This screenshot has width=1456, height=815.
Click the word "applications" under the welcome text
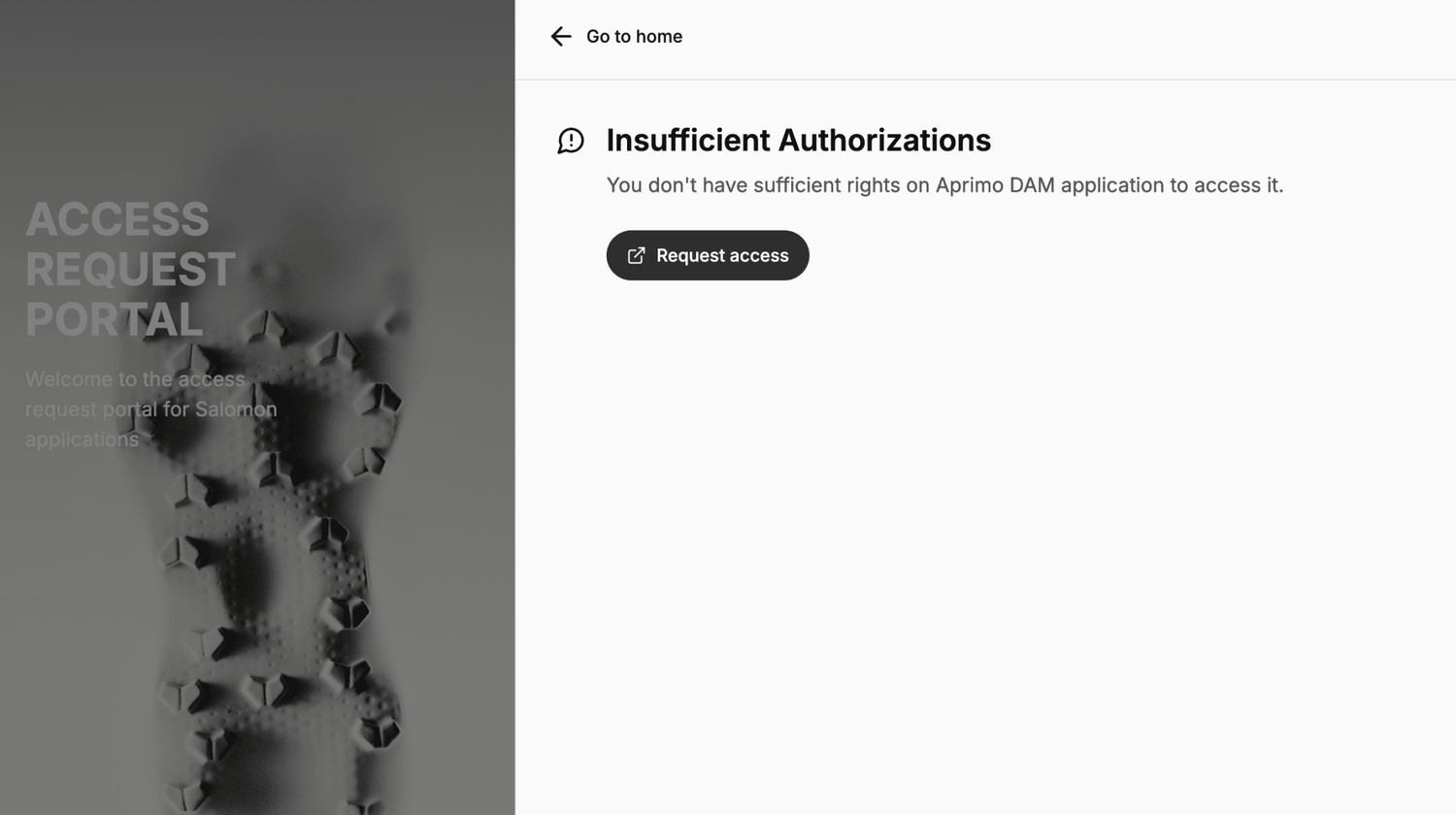(83, 440)
